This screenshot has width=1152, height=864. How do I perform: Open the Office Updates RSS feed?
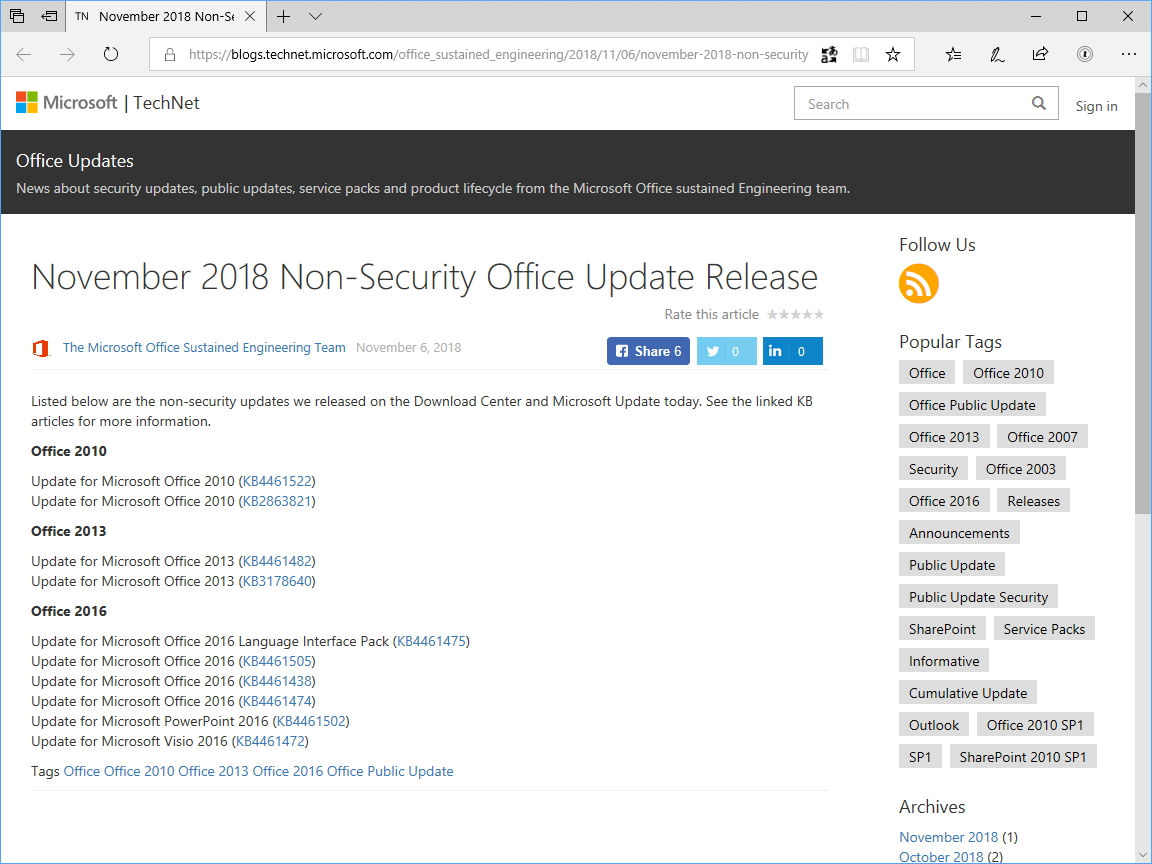pyautogui.click(x=918, y=284)
